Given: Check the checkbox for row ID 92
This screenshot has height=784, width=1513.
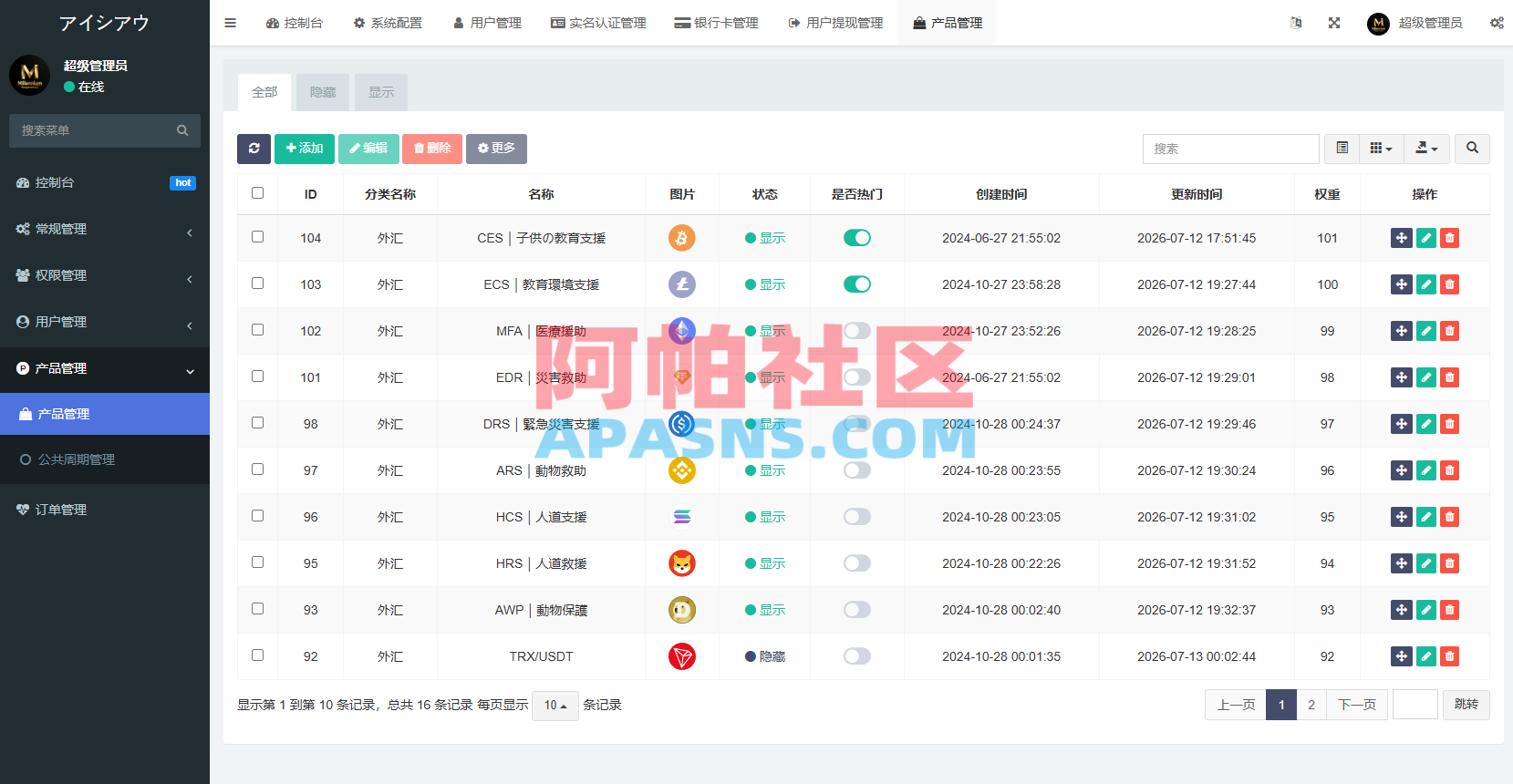Looking at the screenshot, I should click(x=258, y=655).
